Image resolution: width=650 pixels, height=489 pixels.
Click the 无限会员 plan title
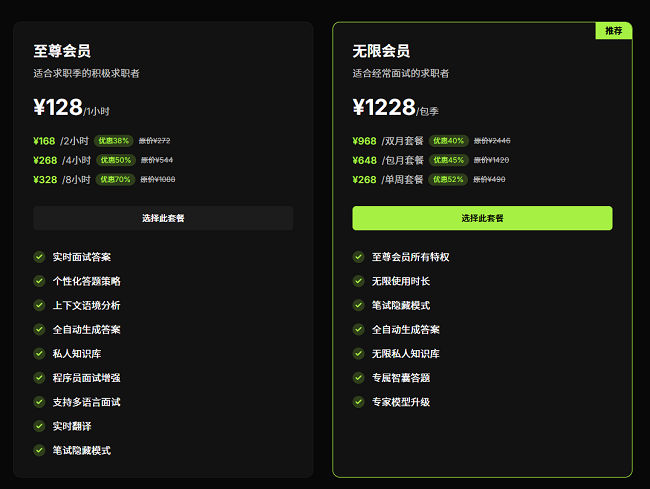(x=381, y=51)
